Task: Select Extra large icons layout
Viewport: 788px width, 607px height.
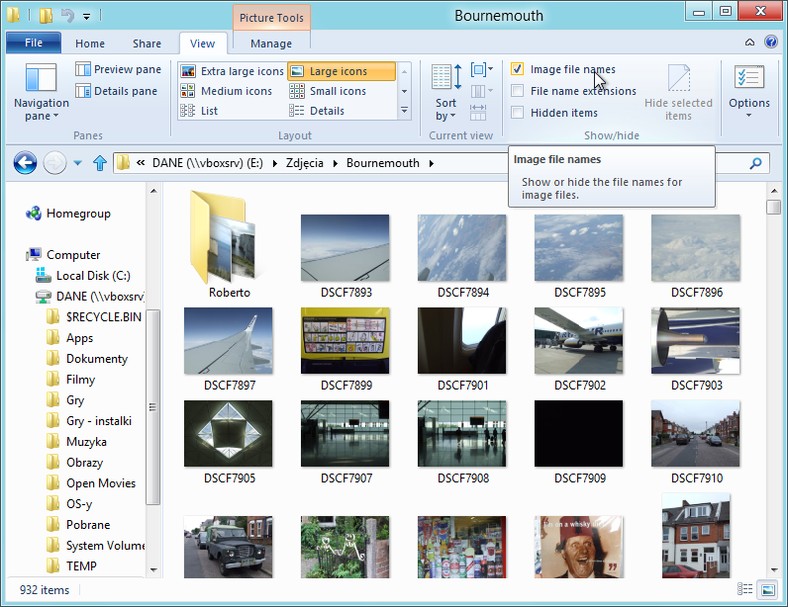Action: point(232,71)
